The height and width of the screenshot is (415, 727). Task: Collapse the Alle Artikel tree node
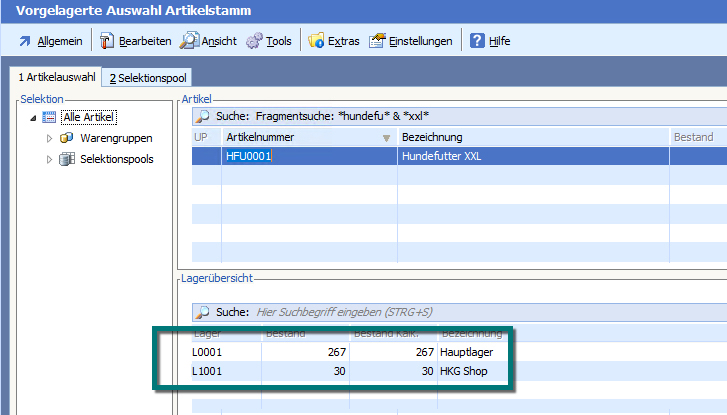[x=33, y=118]
